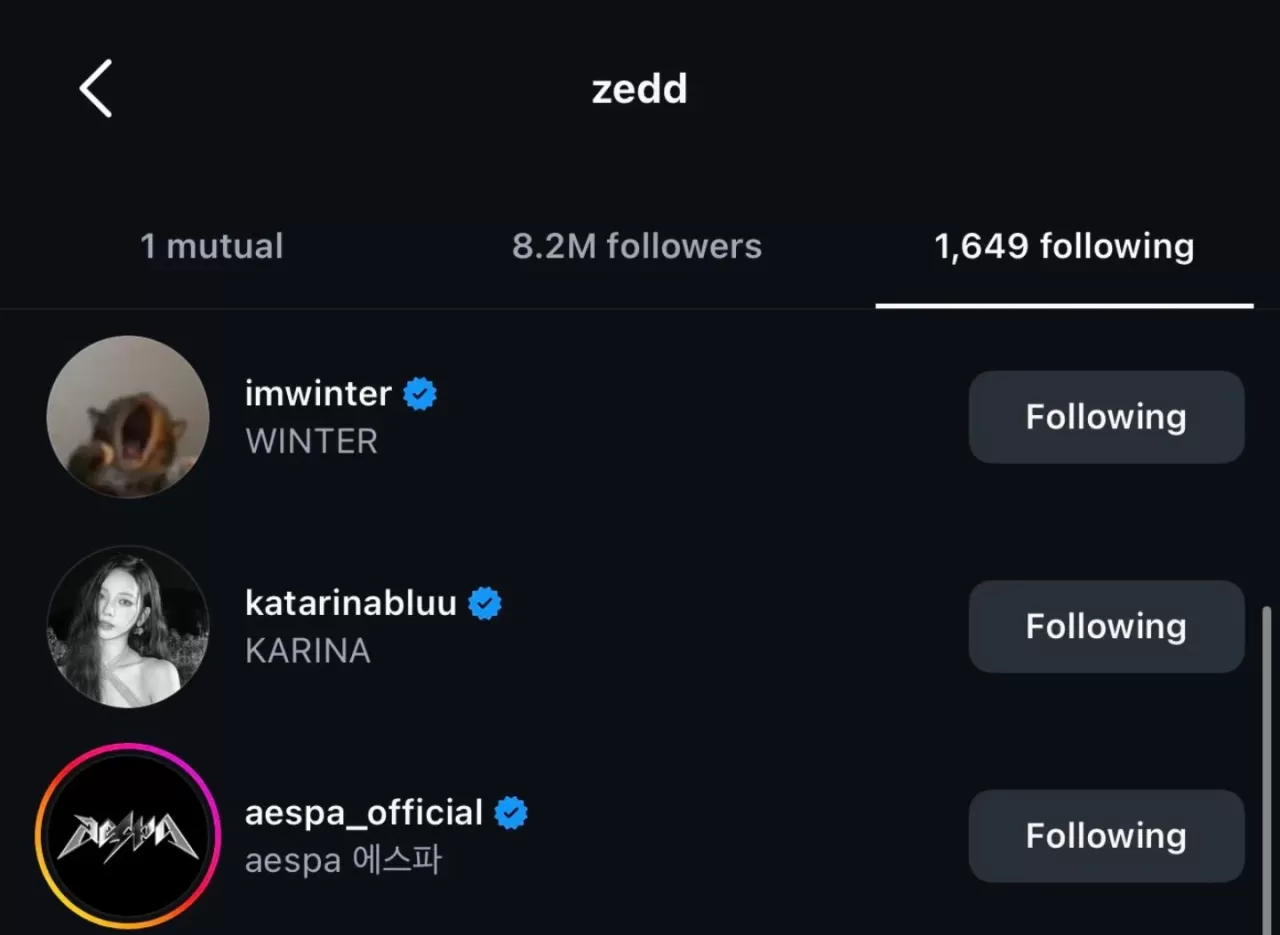Click the back arrow to return to zedd's profile
Viewport: 1280px width, 935px height.
point(95,88)
